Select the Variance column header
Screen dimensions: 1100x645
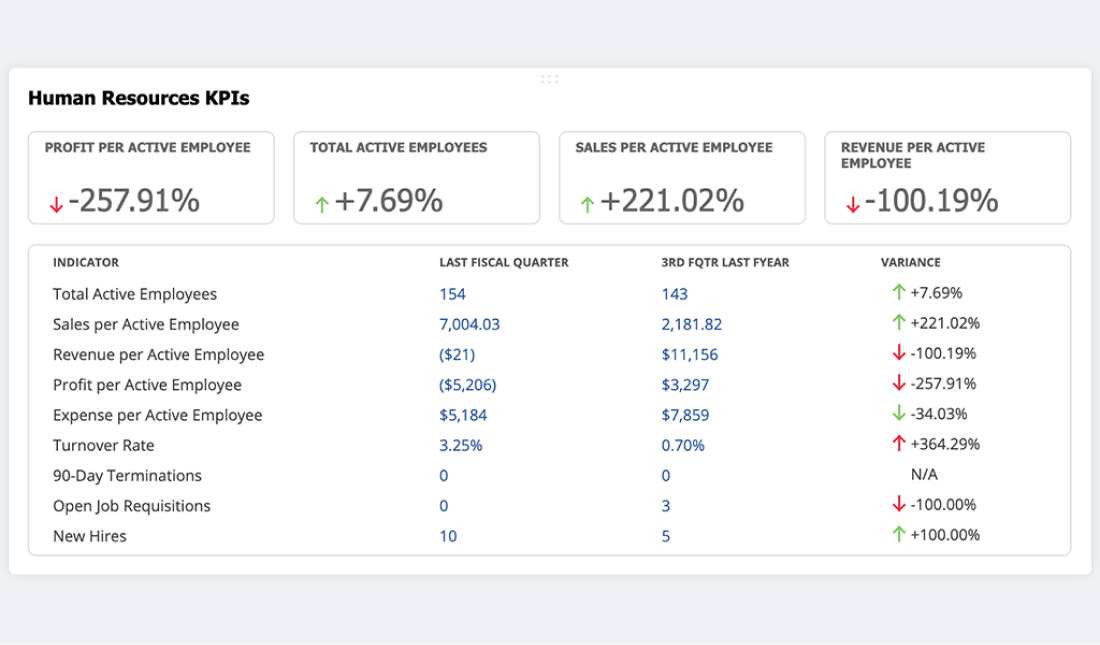(x=910, y=263)
